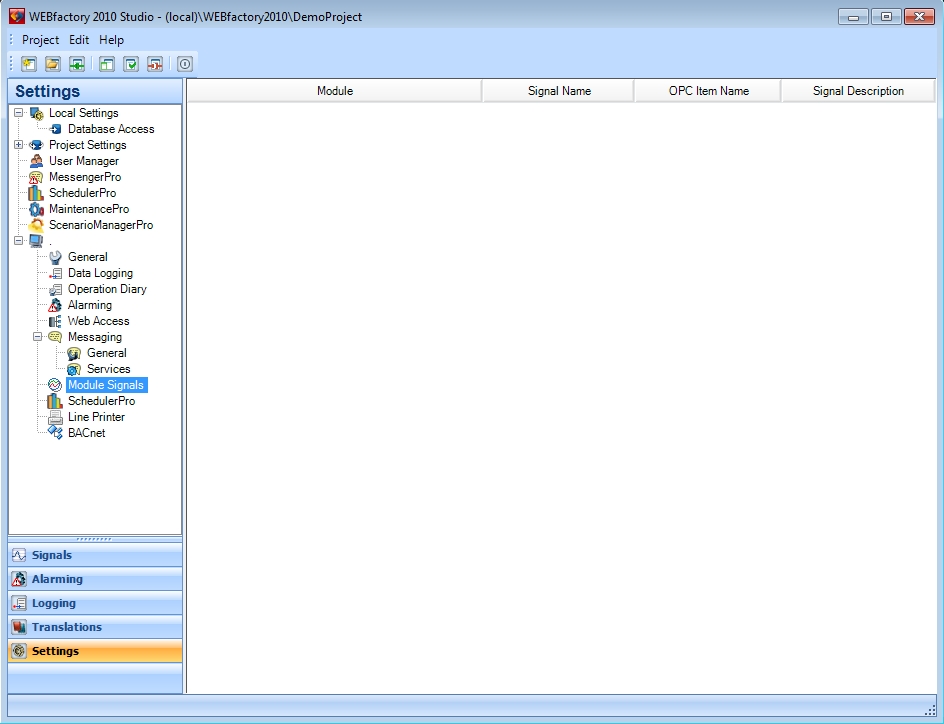Click the green window layout toolbar icon
This screenshot has width=944, height=724.
click(x=107, y=64)
